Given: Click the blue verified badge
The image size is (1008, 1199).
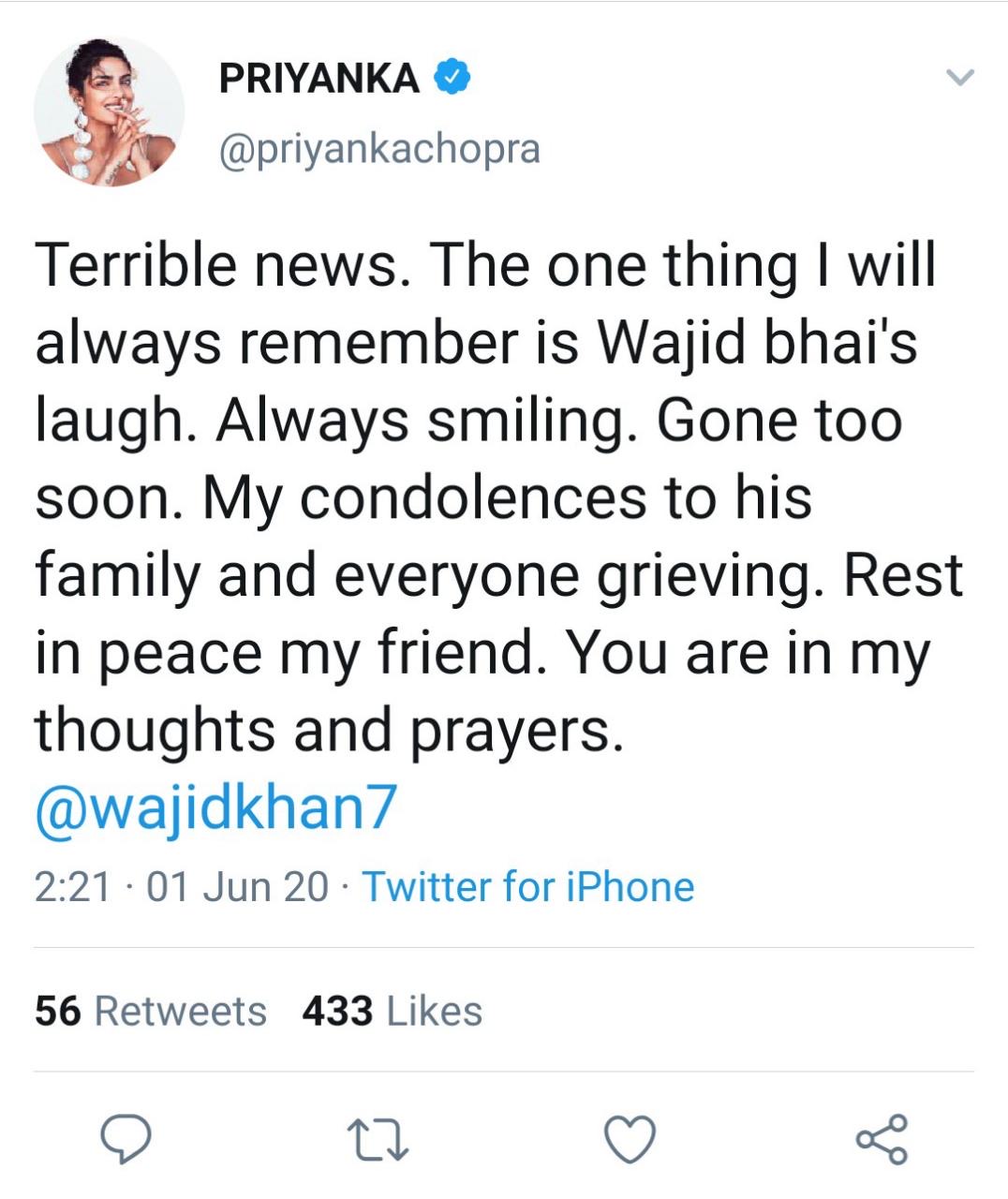Looking at the screenshot, I should pos(452,77).
